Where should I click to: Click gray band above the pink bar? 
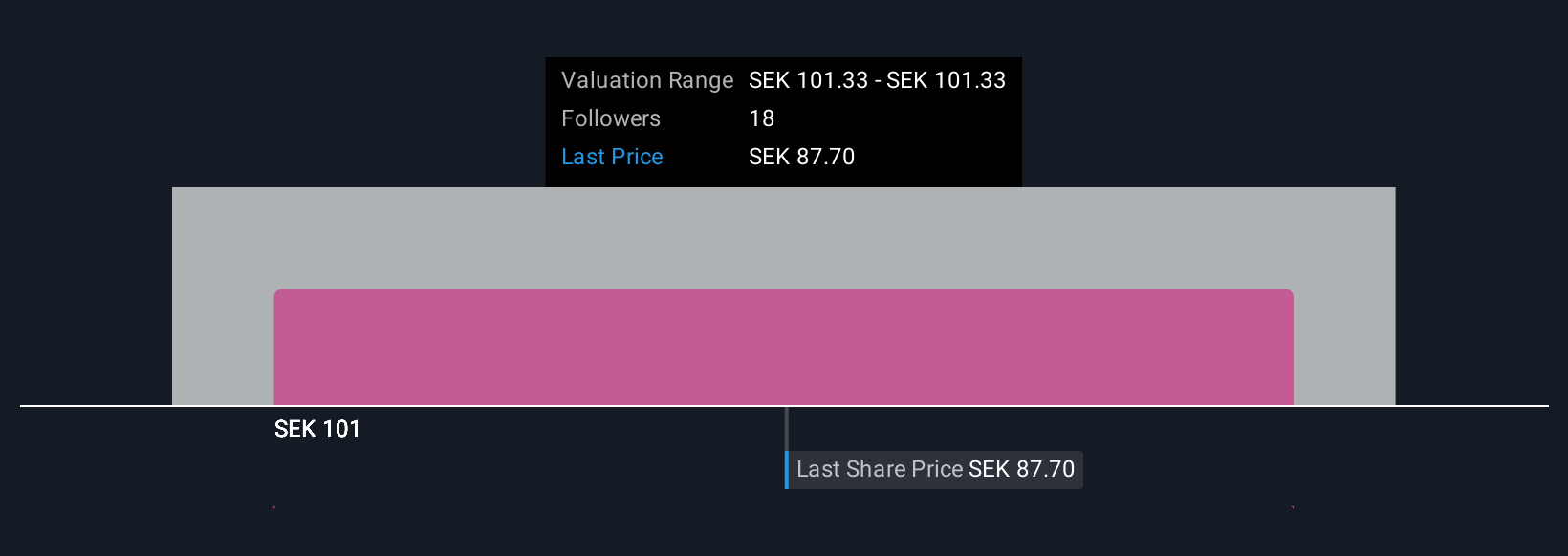[x=784, y=238]
